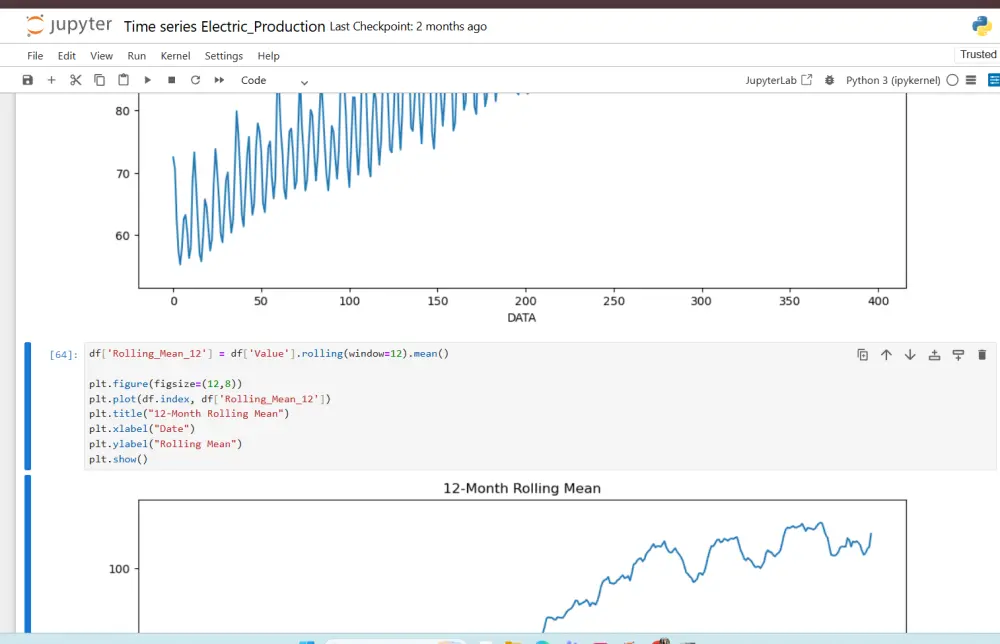Click the code line with rolling(window=12).mean()
1000x644 pixels.
pyautogui.click(x=268, y=353)
